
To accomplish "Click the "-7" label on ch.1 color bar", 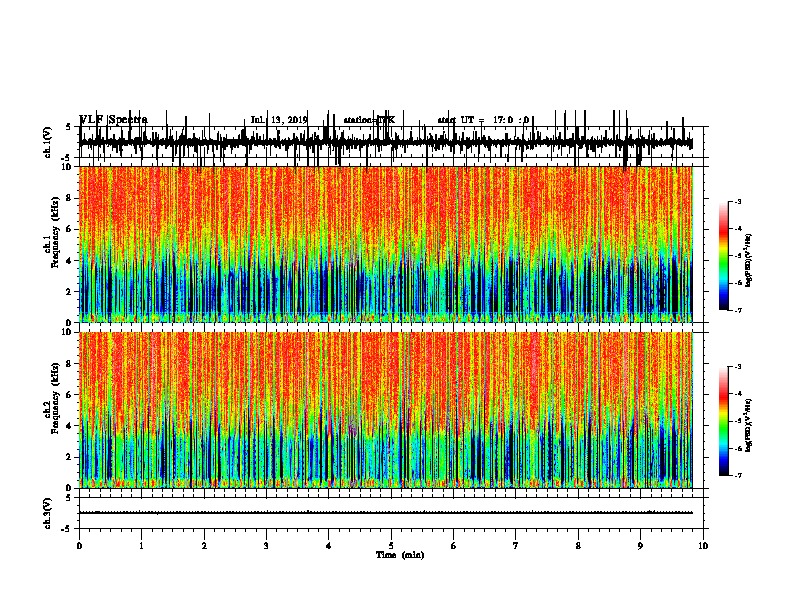I will point(737,310).
